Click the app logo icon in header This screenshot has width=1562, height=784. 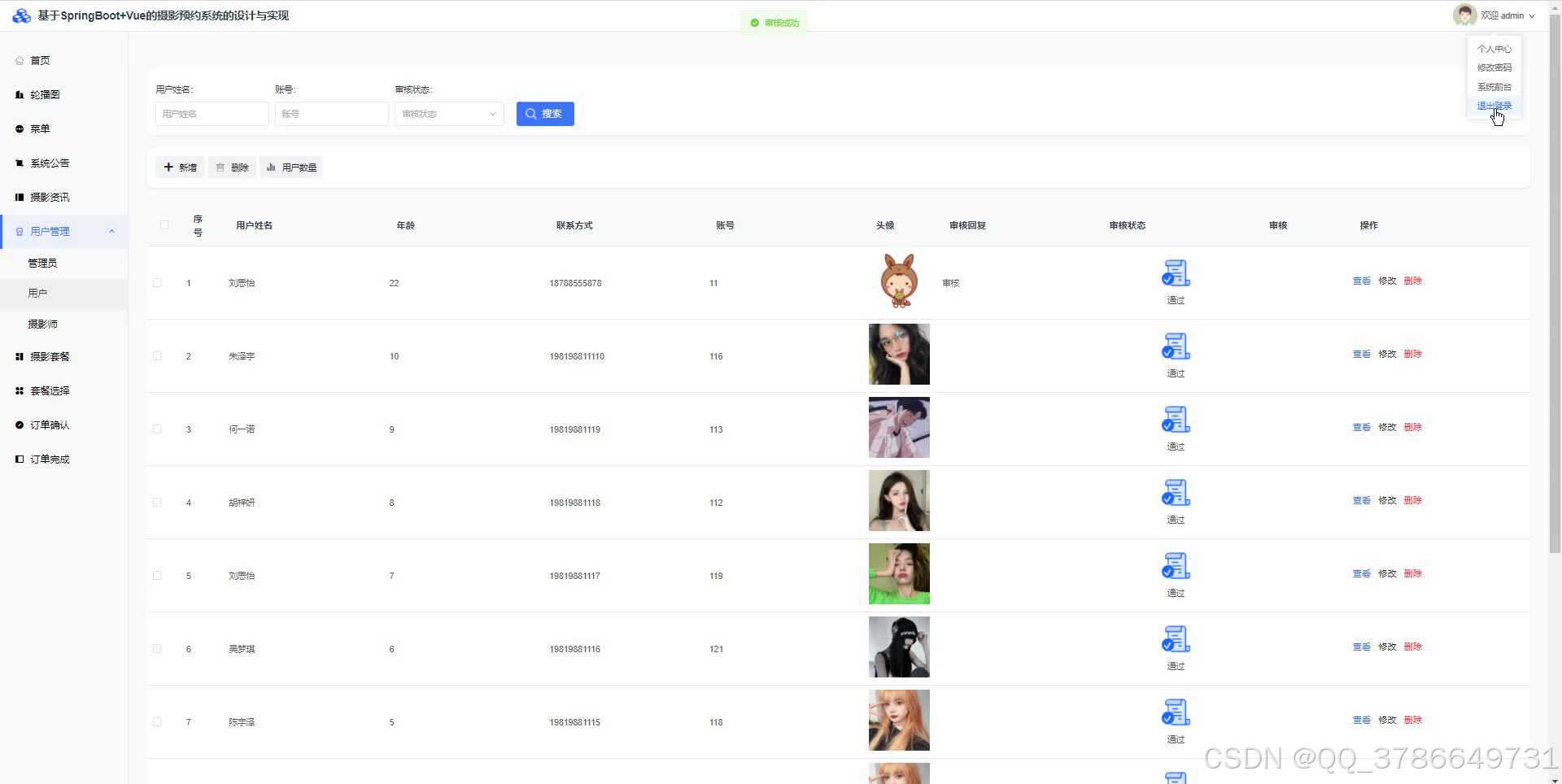pos(22,15)
